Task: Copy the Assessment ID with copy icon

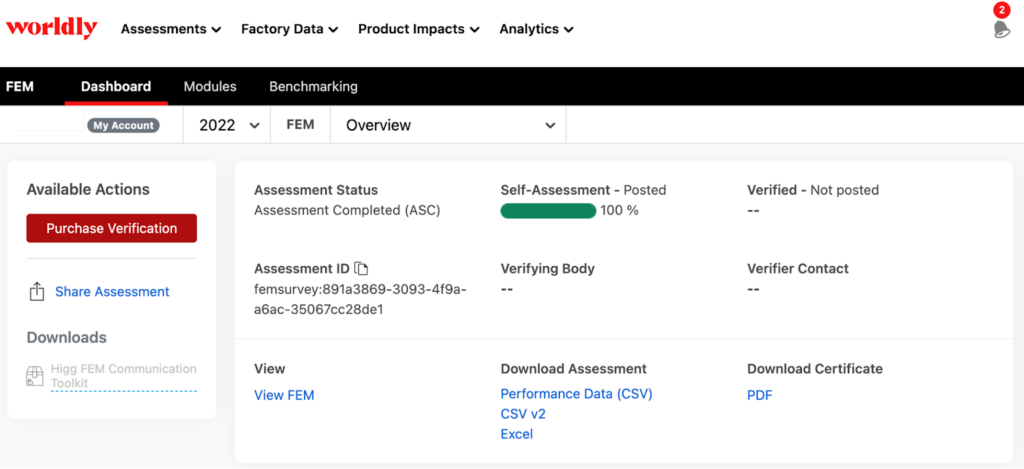Action: pyautogui.click(x=361, y=268)
